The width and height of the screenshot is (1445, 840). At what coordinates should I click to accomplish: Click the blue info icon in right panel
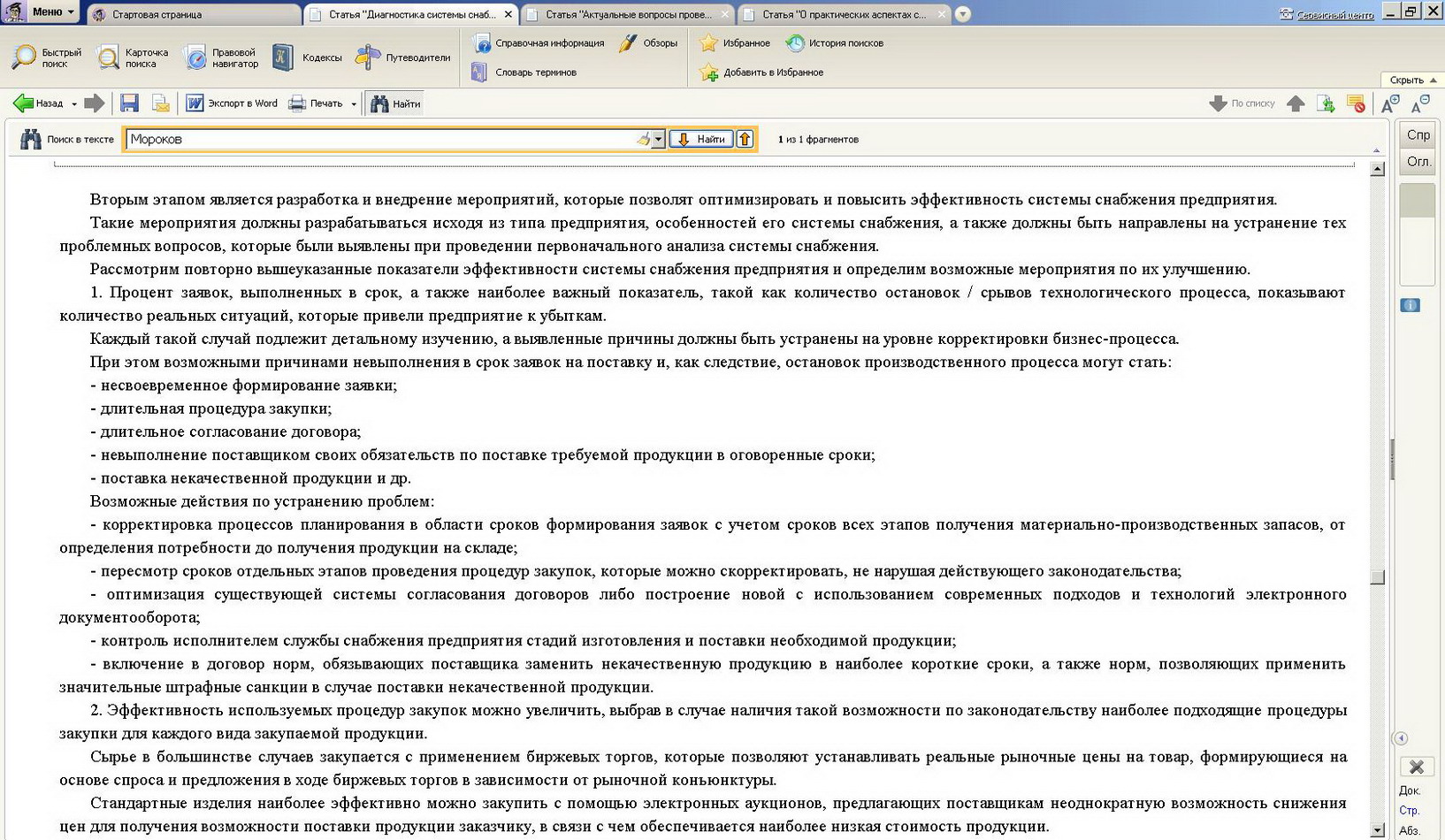pos(1410,305)
